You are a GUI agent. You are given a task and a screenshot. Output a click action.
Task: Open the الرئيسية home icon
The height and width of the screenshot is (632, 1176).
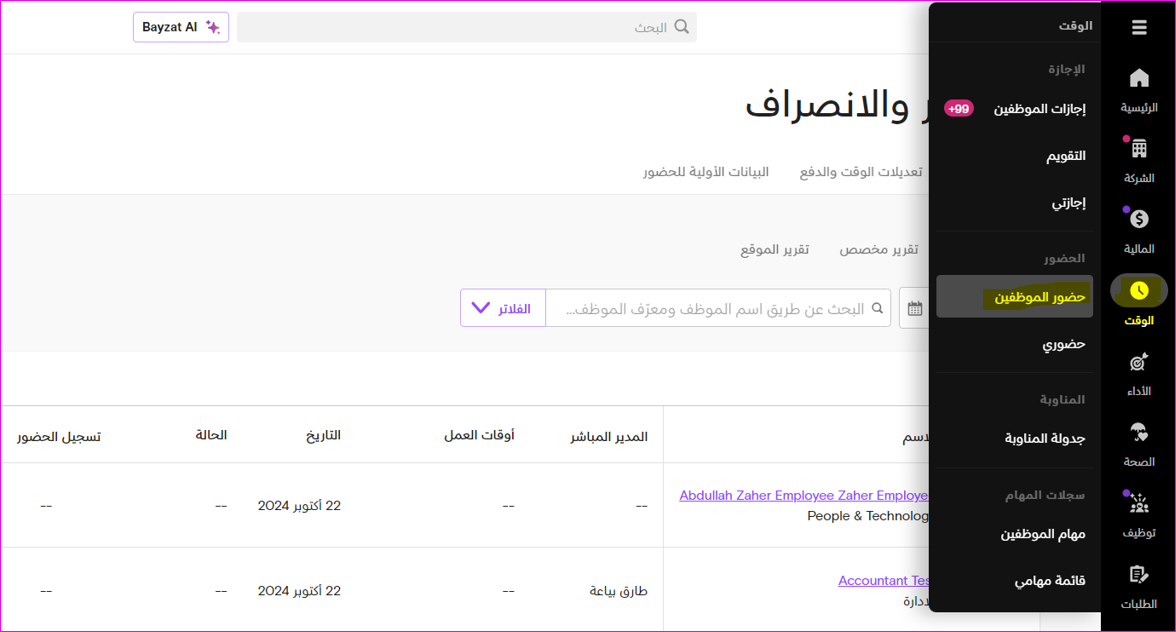pyautogui.click(x=1139, y=79)
